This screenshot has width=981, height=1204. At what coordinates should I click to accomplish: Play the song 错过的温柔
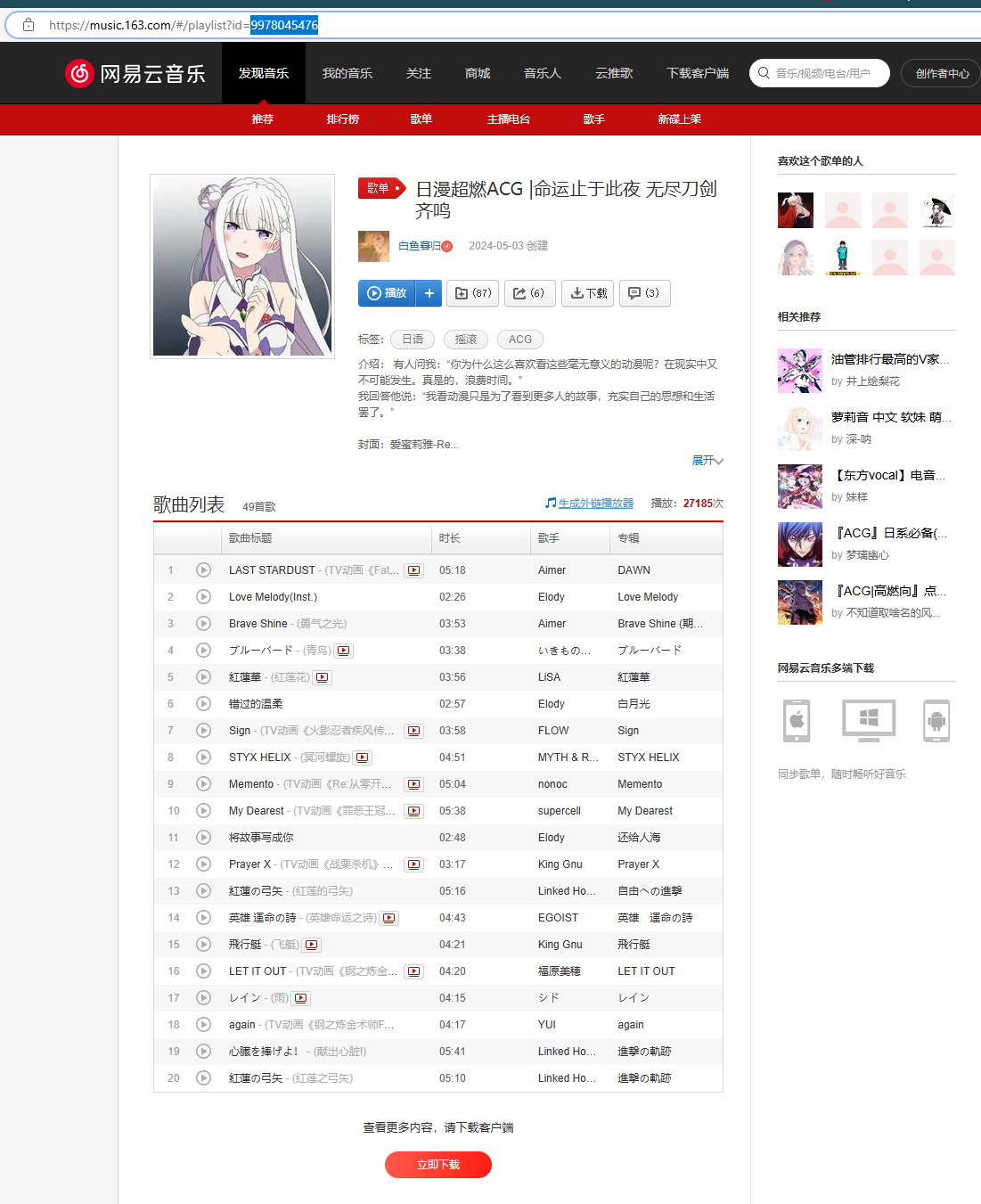[203, 704]
